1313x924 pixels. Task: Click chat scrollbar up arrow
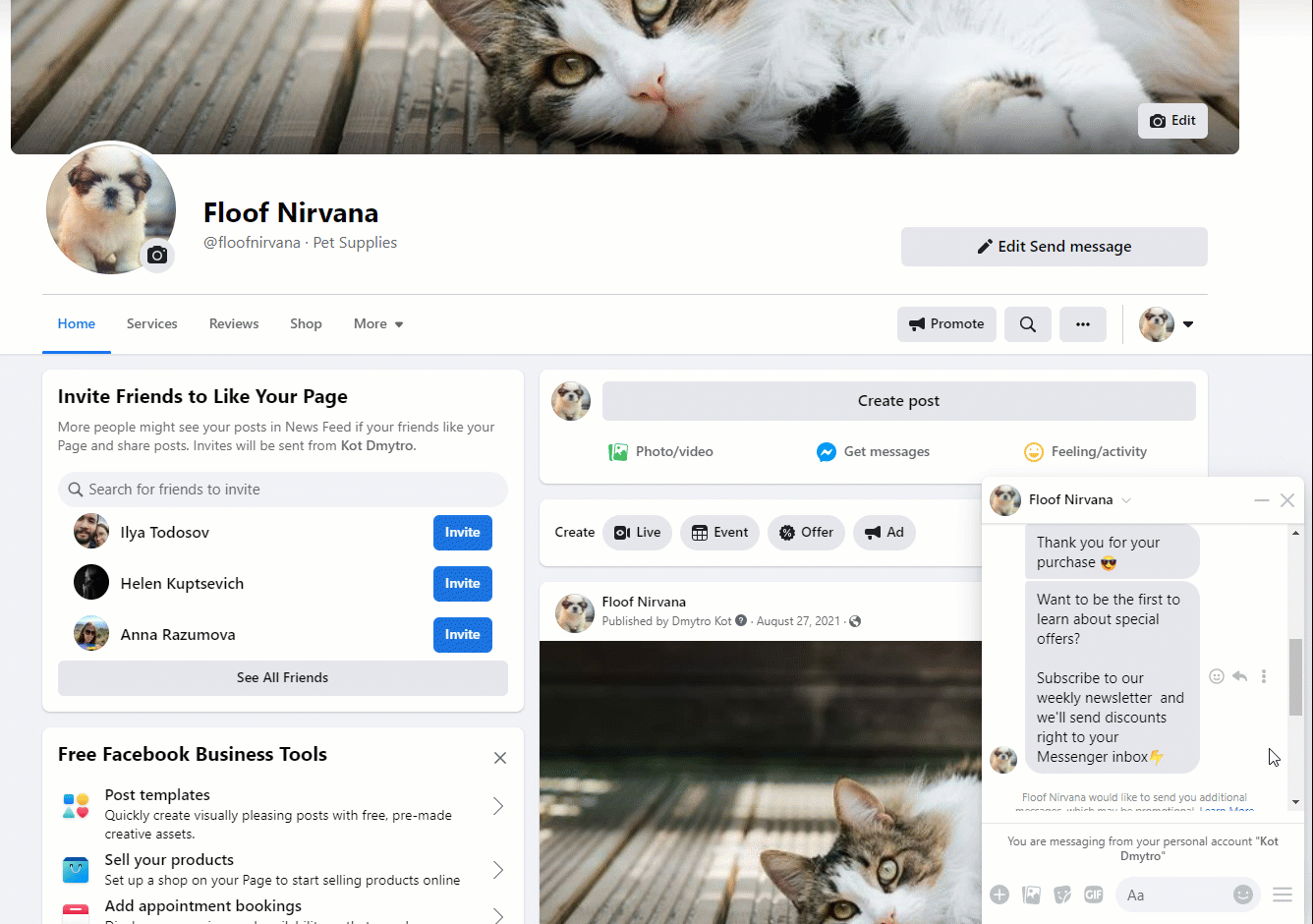coord(1295,533)
